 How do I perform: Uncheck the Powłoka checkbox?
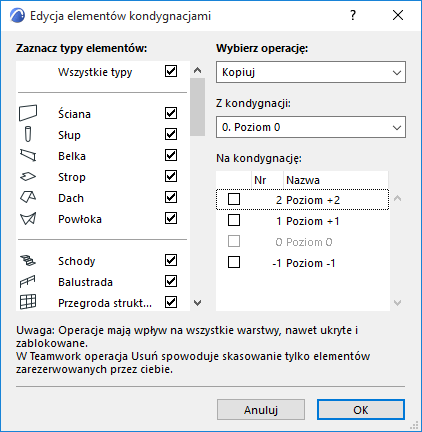171,218
